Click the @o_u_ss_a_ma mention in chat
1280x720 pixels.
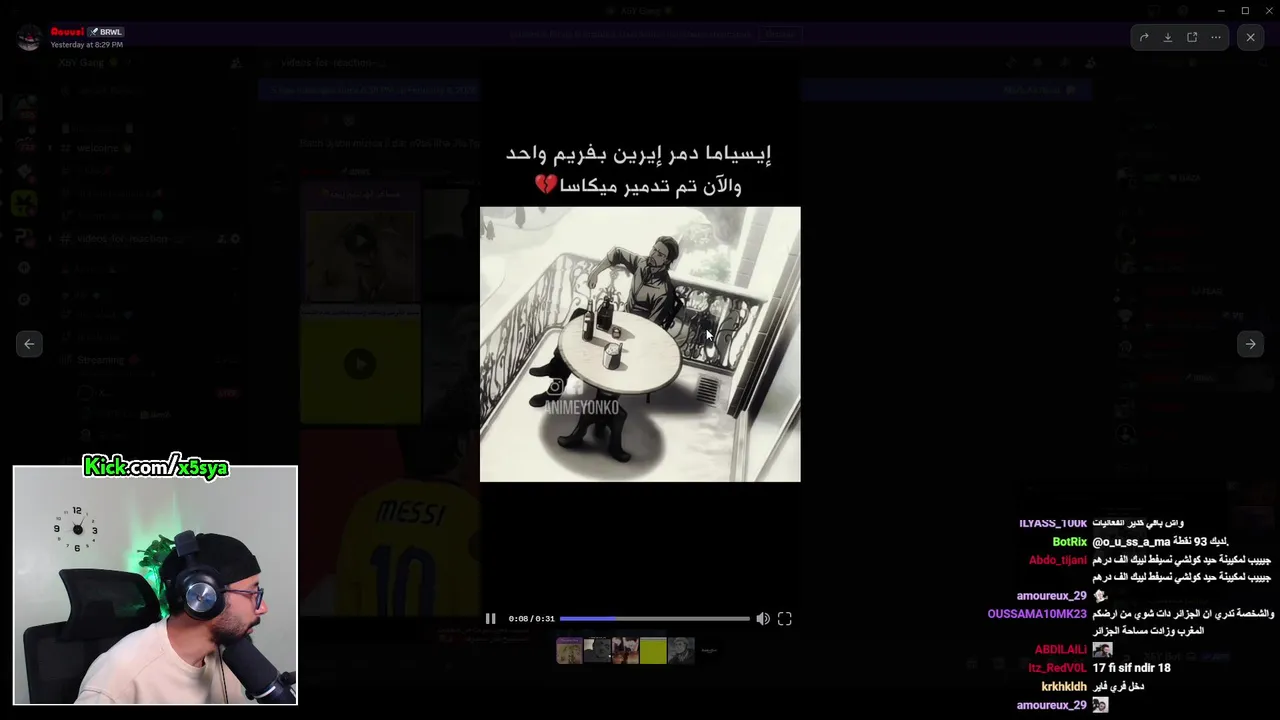(1131, 542)
